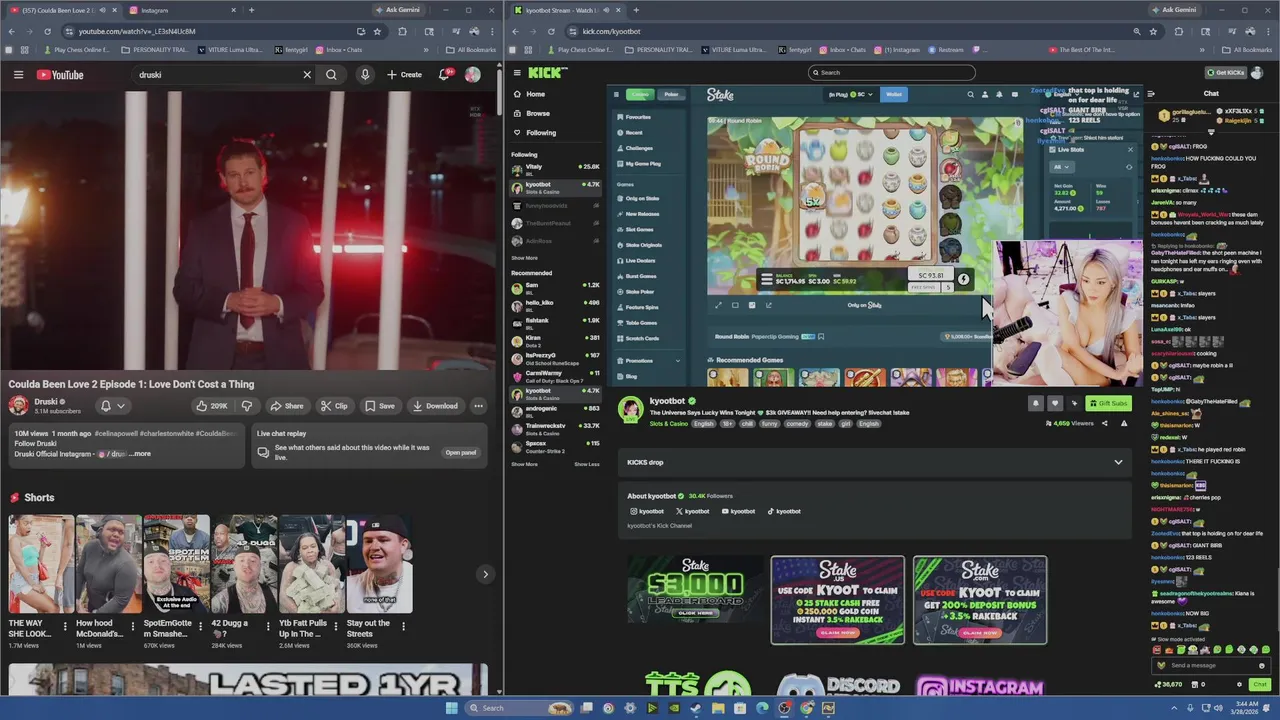This screenshot has width=1280, height=720.
Task: Click Ask Gemini in the left Chrome window
Action: pos(399,10)
